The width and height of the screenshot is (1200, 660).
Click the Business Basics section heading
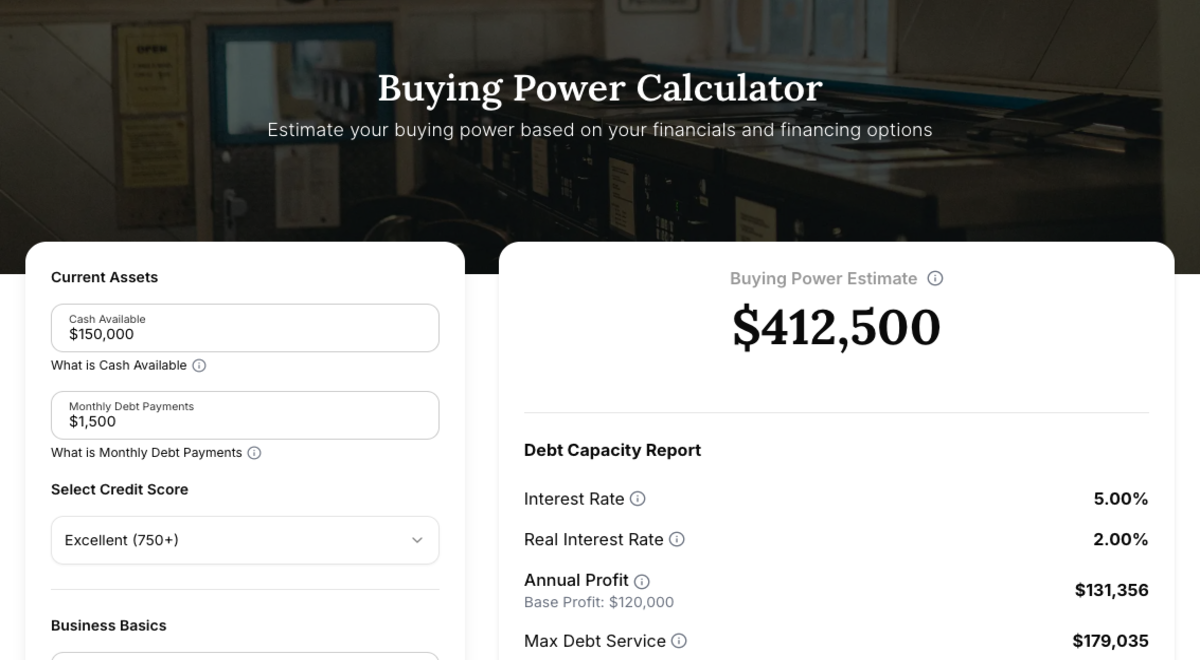coord(109,626)
